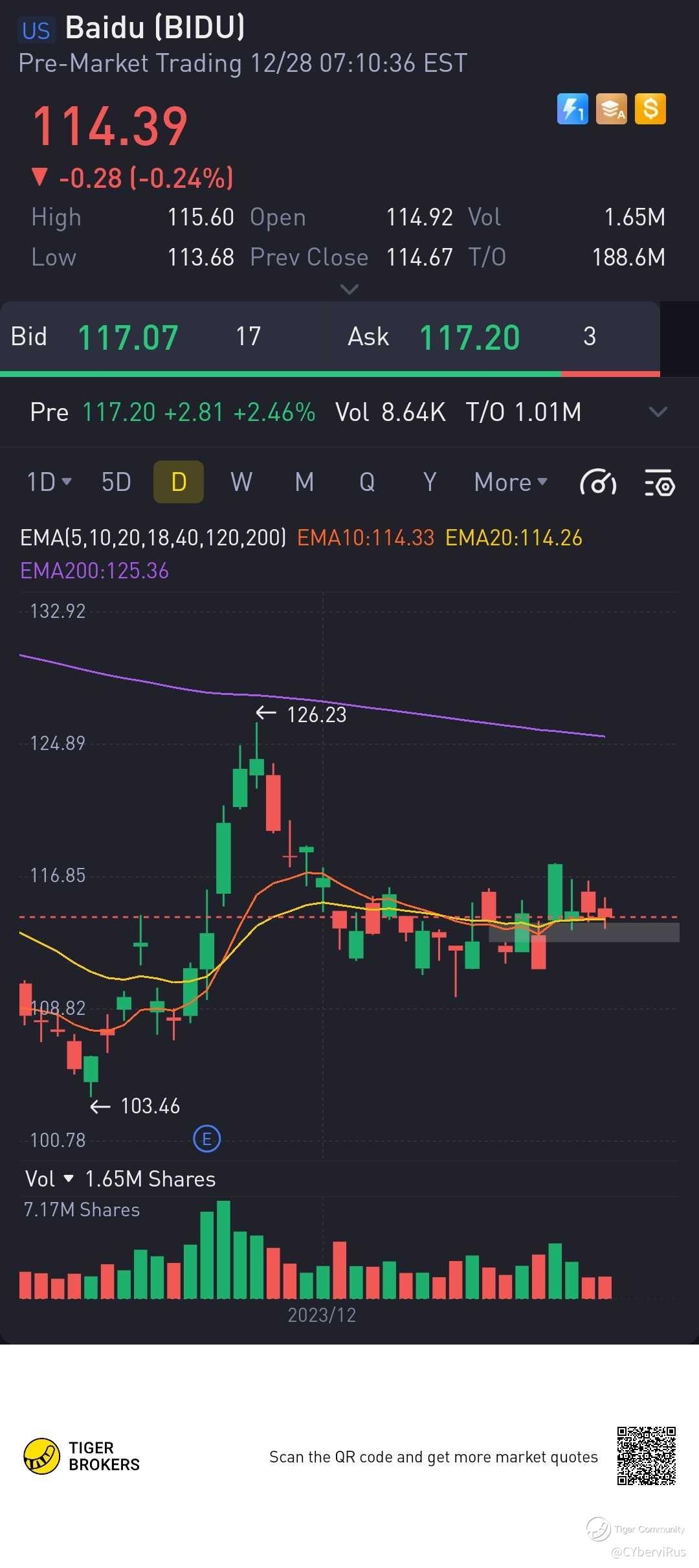Tap the Vol value 1.65M
This screenshot has height=1568, width=699.
point(634,218)
